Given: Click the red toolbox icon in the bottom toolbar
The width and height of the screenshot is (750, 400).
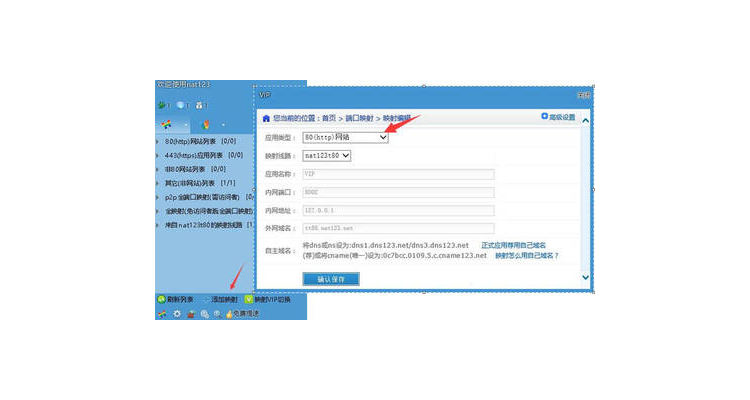Looking at the screenshot, I should coord(191,314).
